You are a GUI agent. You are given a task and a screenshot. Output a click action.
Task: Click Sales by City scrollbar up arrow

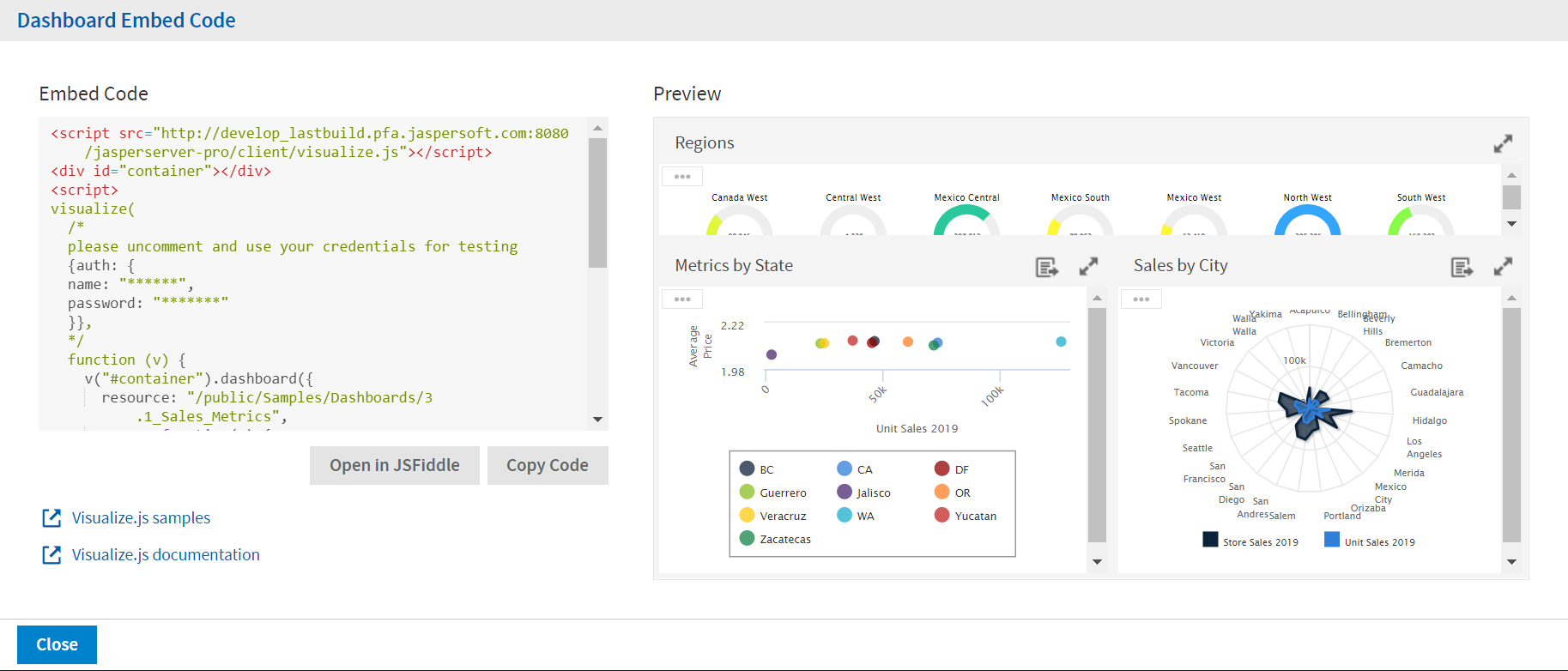click(1511, 298)
